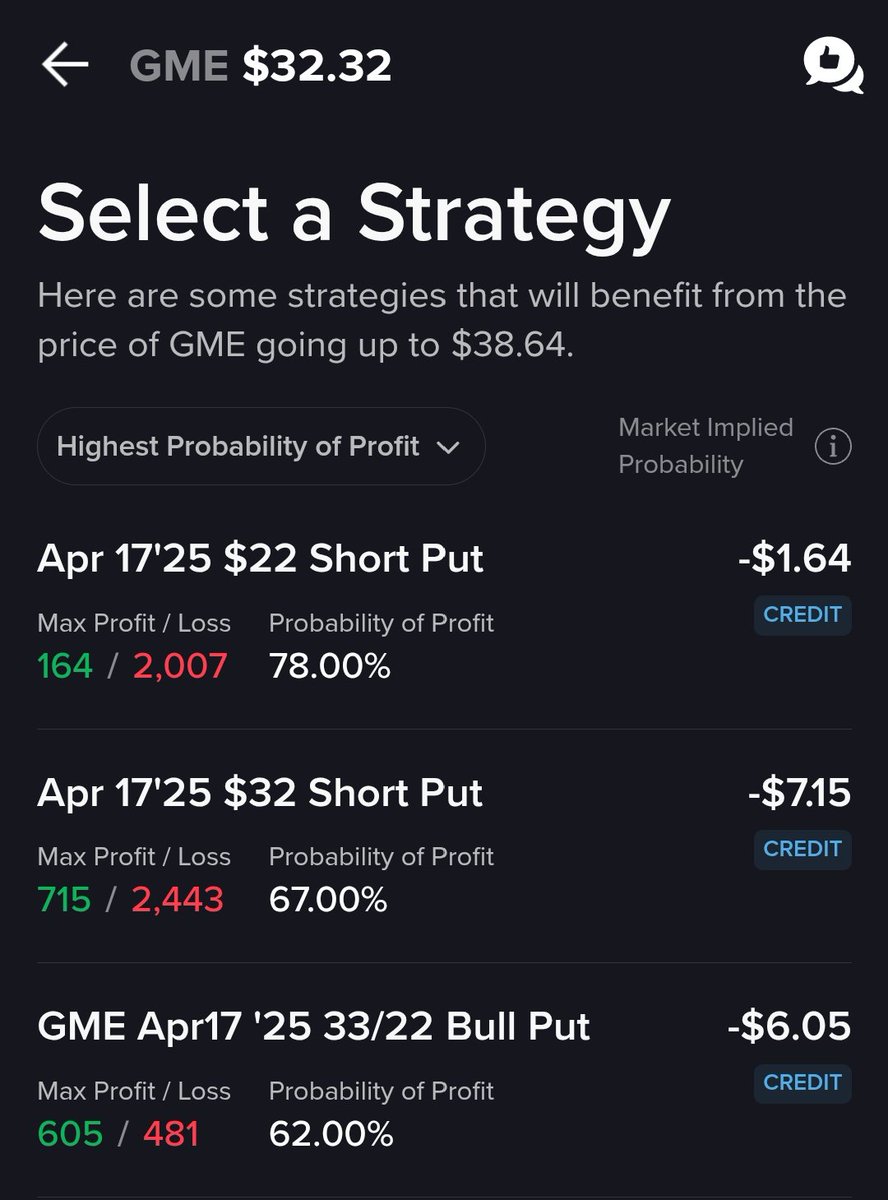This screenshot has height=1200, width=888.
Task: Tap 62.00% Probability of Profit value
Action: pyautogui.click(x=331, y=1134)
